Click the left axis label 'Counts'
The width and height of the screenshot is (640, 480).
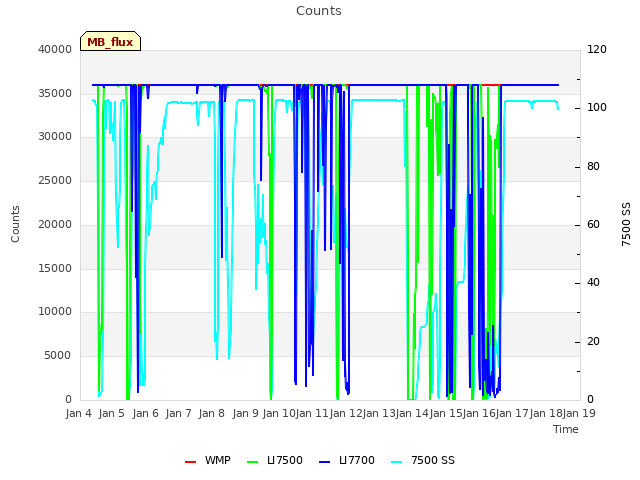click(15, 224)
